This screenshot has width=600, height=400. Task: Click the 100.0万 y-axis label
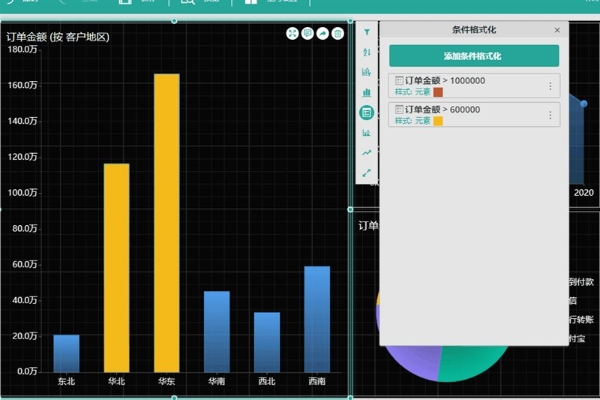pos(23,193)
